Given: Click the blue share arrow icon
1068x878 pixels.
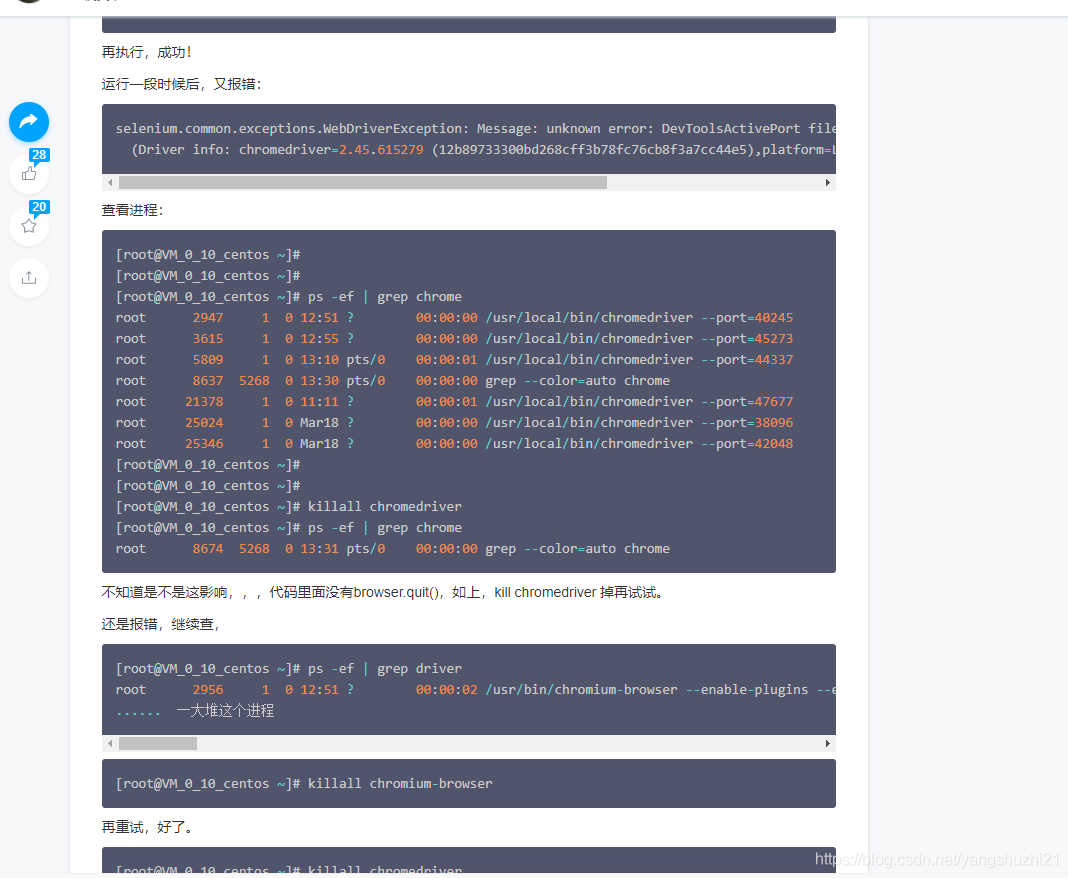Looking at the screenshot, I should point(29,122).
